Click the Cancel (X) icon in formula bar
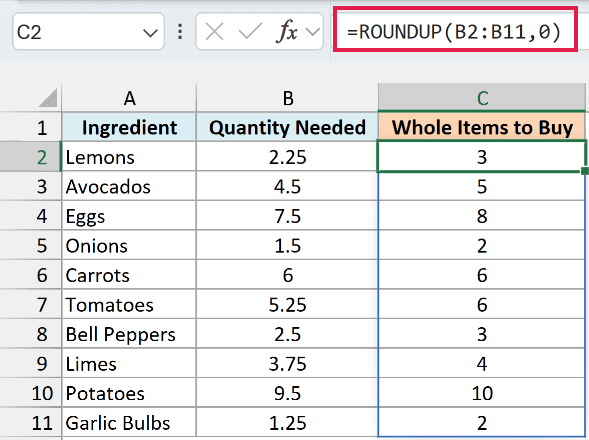The image size is (589, 440). (214, 32)
